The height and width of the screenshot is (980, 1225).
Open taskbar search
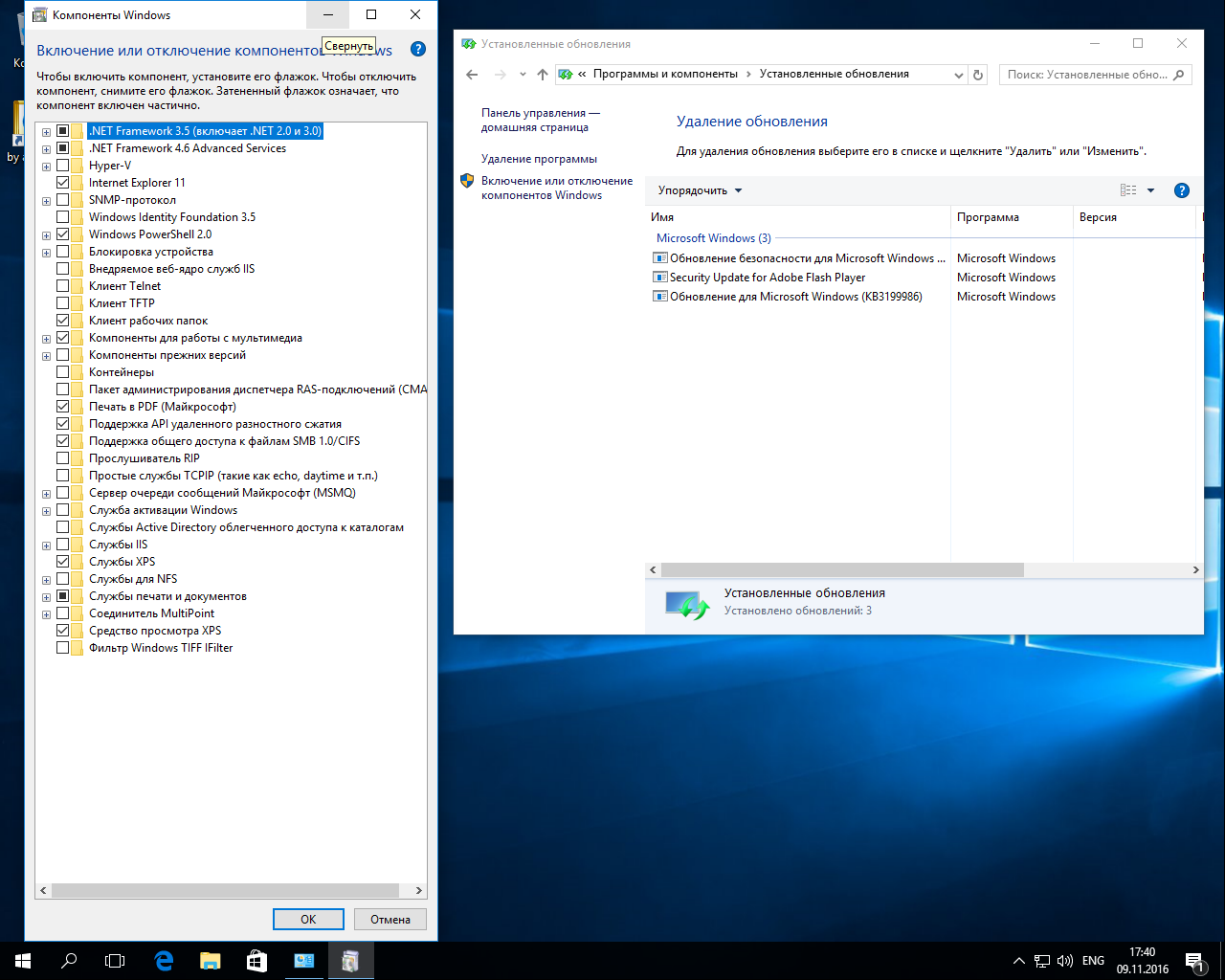pyautogui.click(x=69, y=961)
